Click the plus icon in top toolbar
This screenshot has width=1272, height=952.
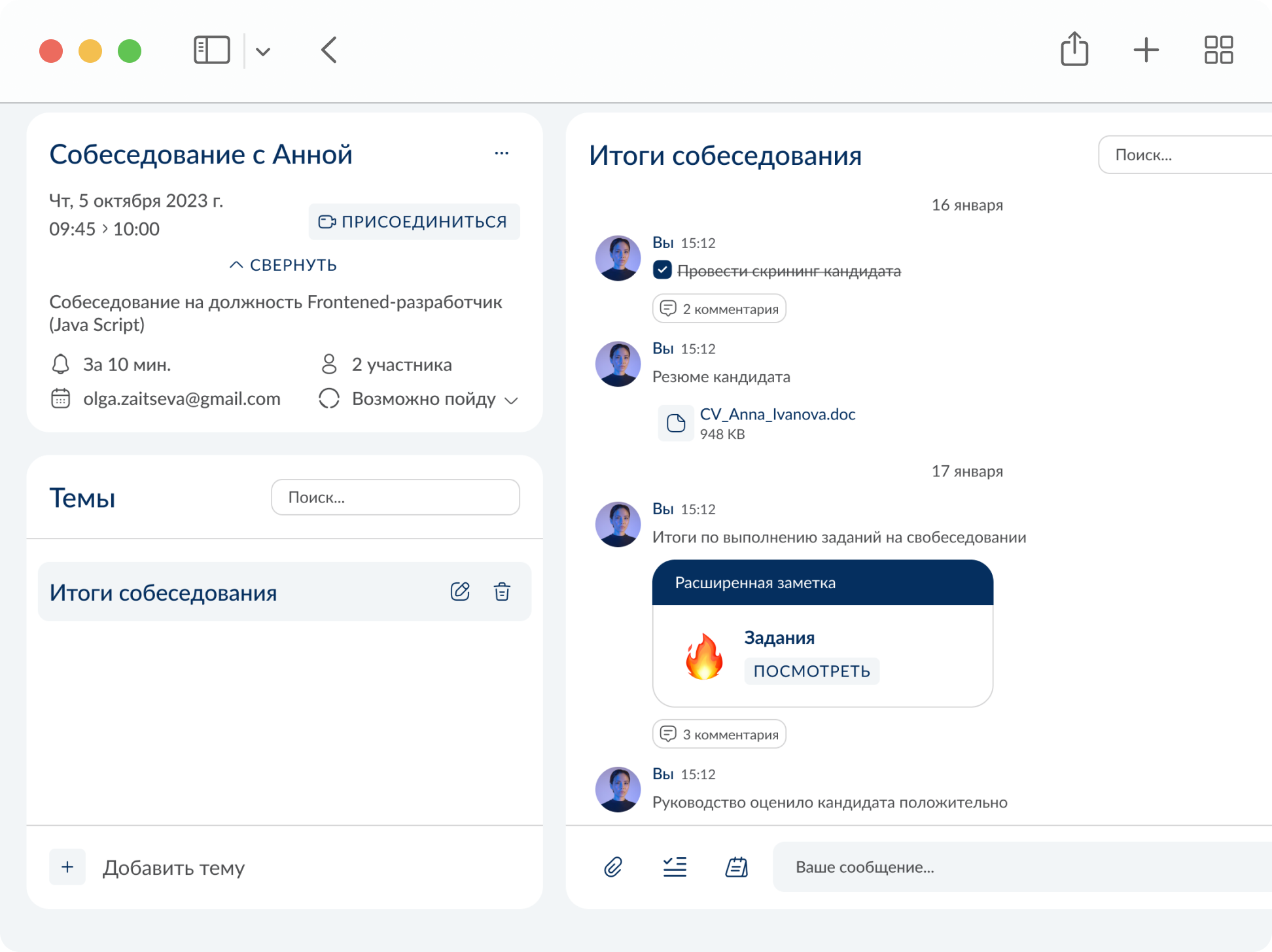point(1146,50)
